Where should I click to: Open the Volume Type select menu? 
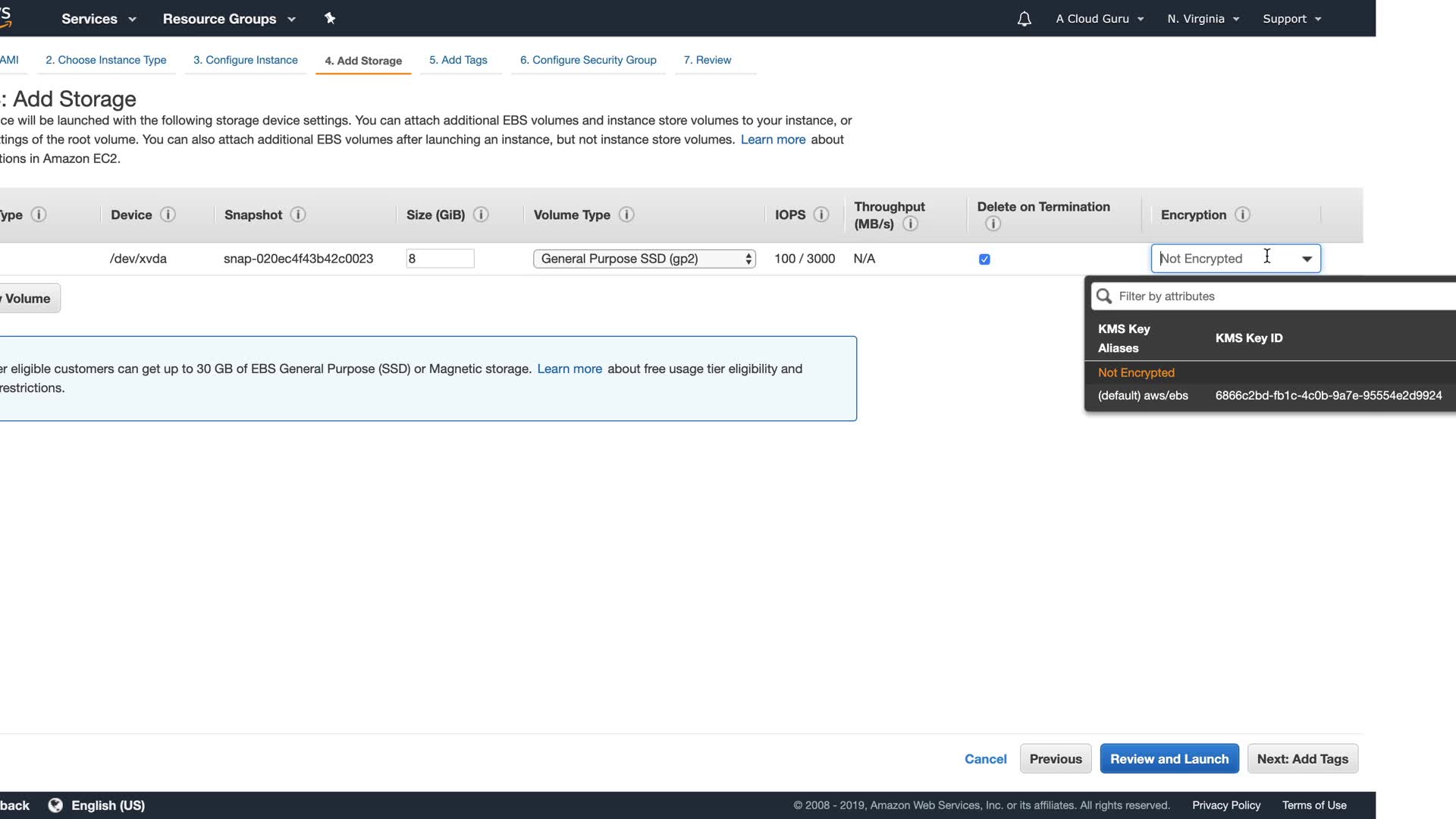point(644,259)
